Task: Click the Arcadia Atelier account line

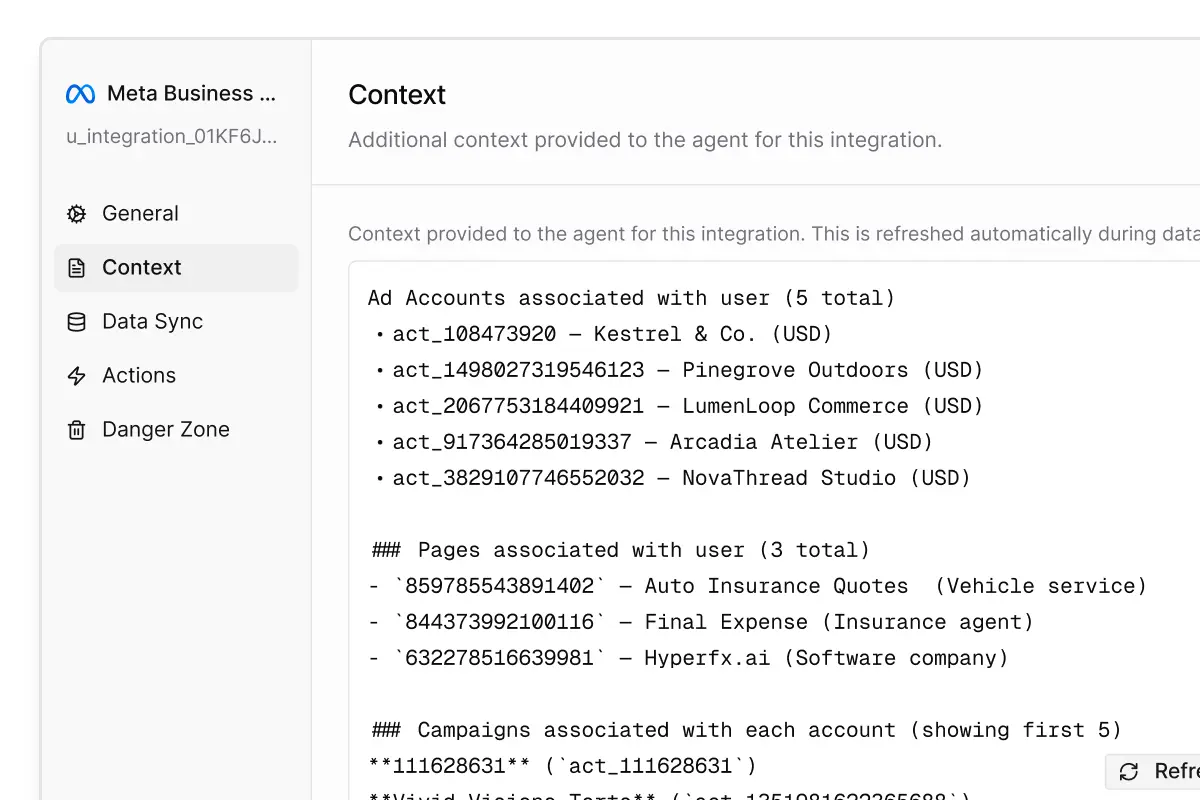Action: click(654, 442)
